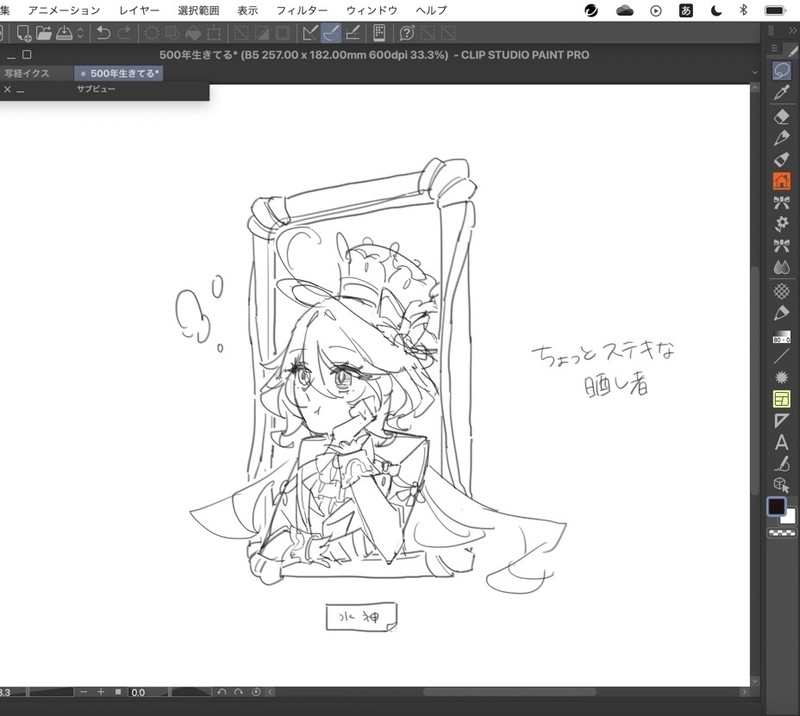
Task: Select the starburst saturated line tool
Action: click(781, 377)
